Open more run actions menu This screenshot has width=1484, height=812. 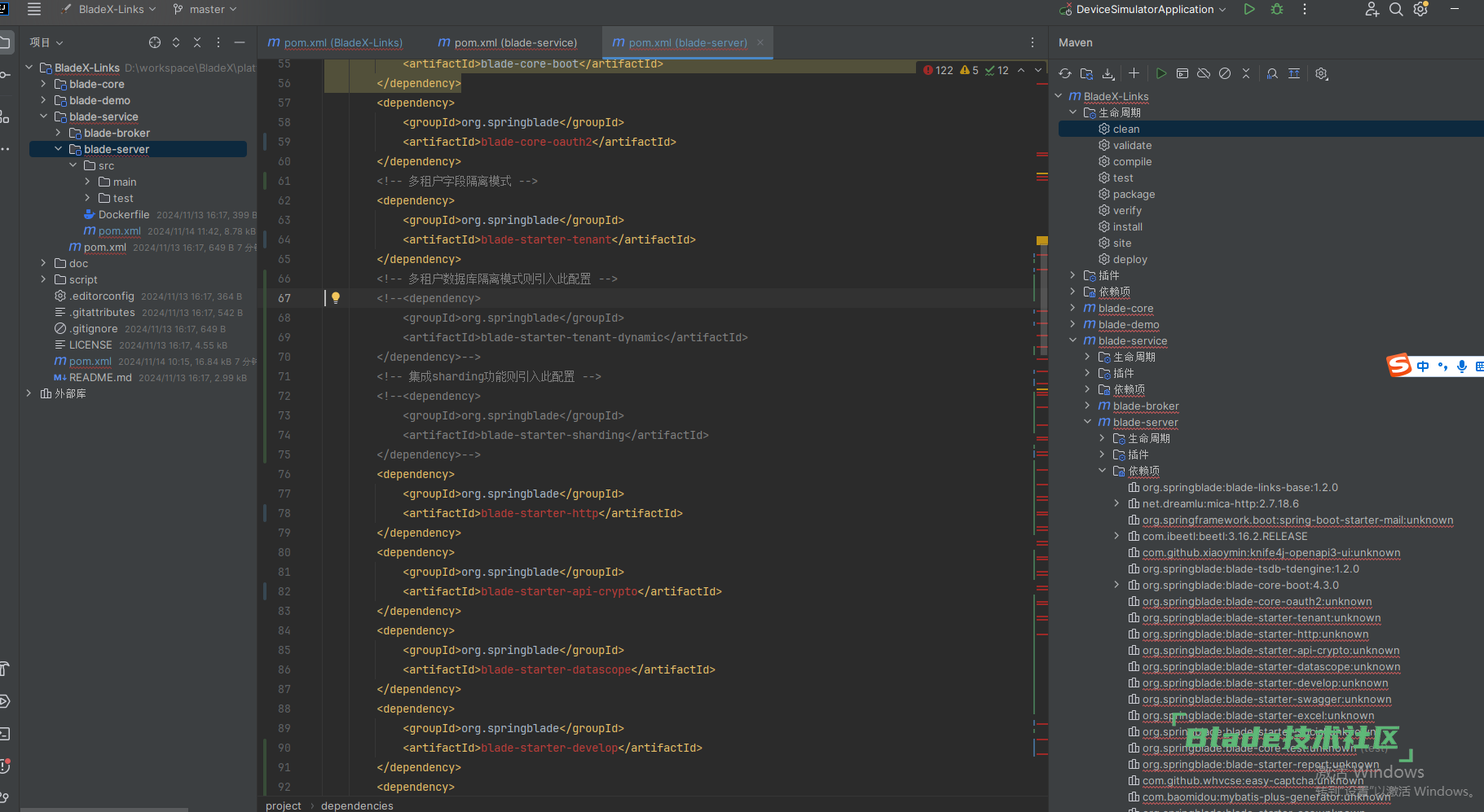coord(1305,9)
